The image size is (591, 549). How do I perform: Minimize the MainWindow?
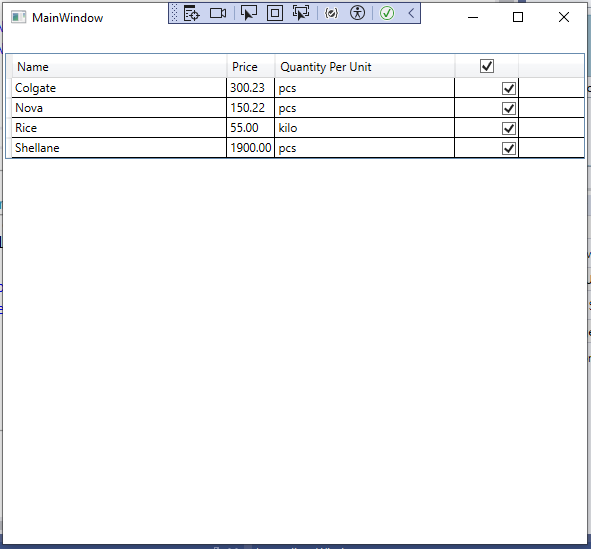473,17
